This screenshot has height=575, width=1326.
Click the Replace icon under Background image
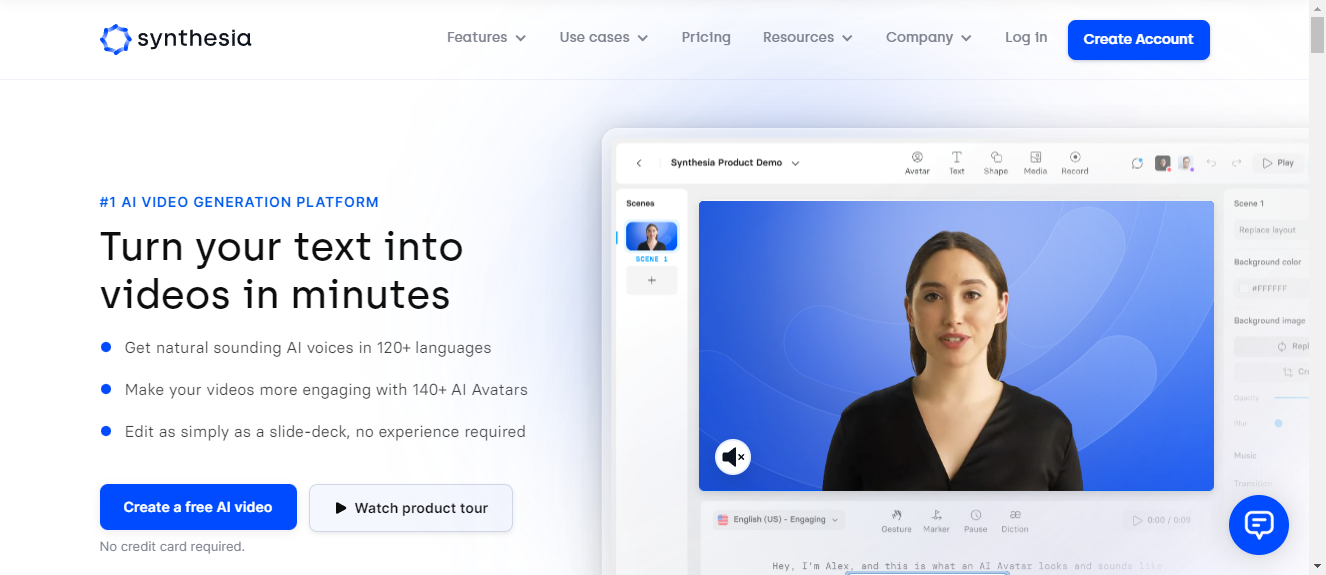pos(1282,346)
